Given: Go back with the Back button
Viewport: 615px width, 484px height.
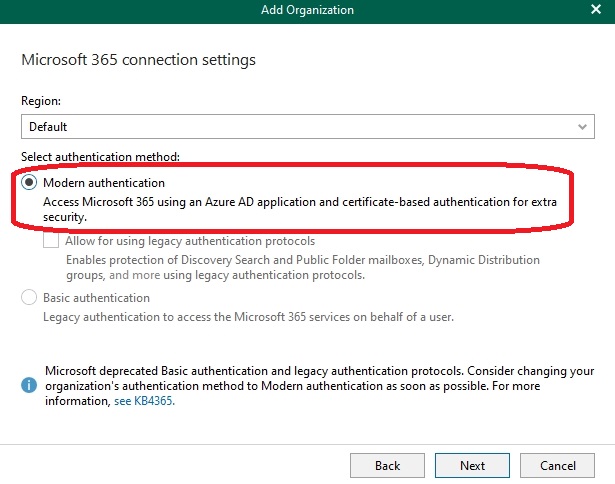Looking at the screenshot, I should [387, 466].
